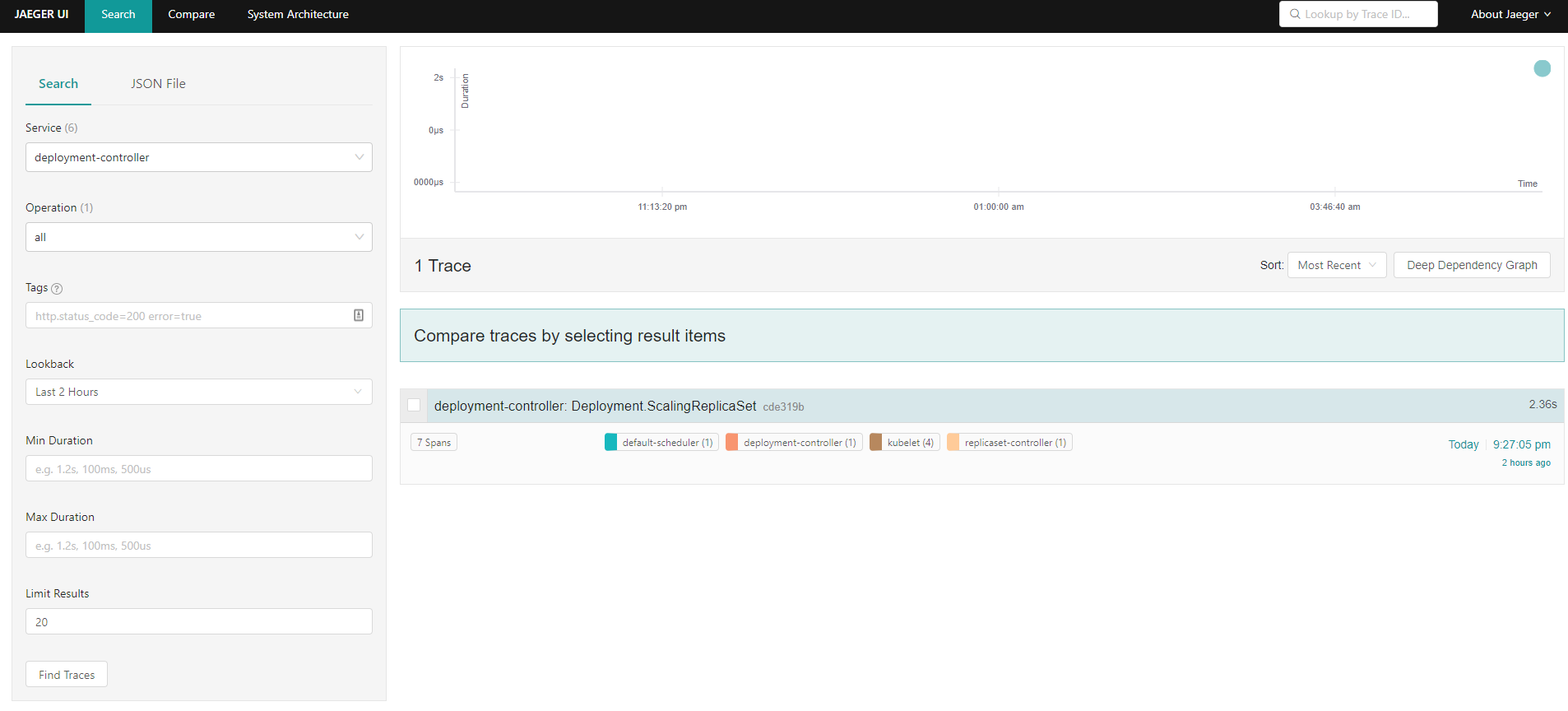Click the deployment-controller (1) service tag
The image size is (1568, 711).
pyautogui.click(x=794, y=442)
